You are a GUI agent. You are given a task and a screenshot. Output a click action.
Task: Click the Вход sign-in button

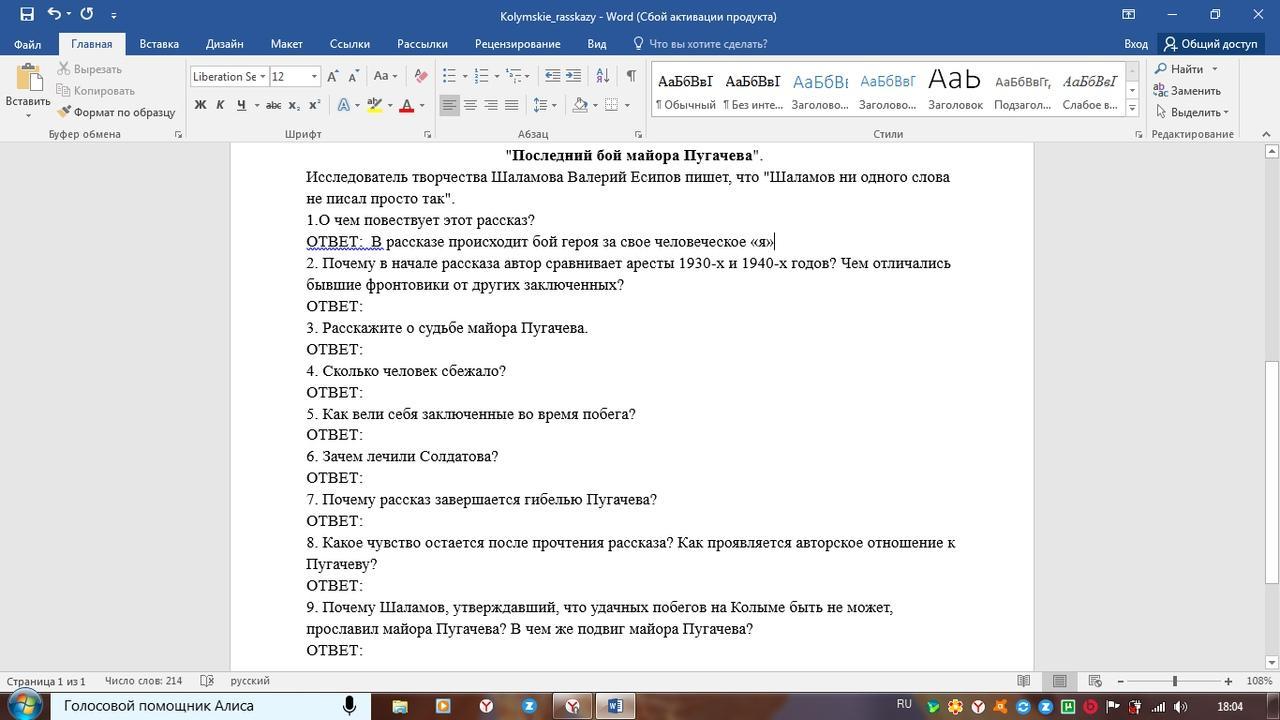(x=1135, y=44)
